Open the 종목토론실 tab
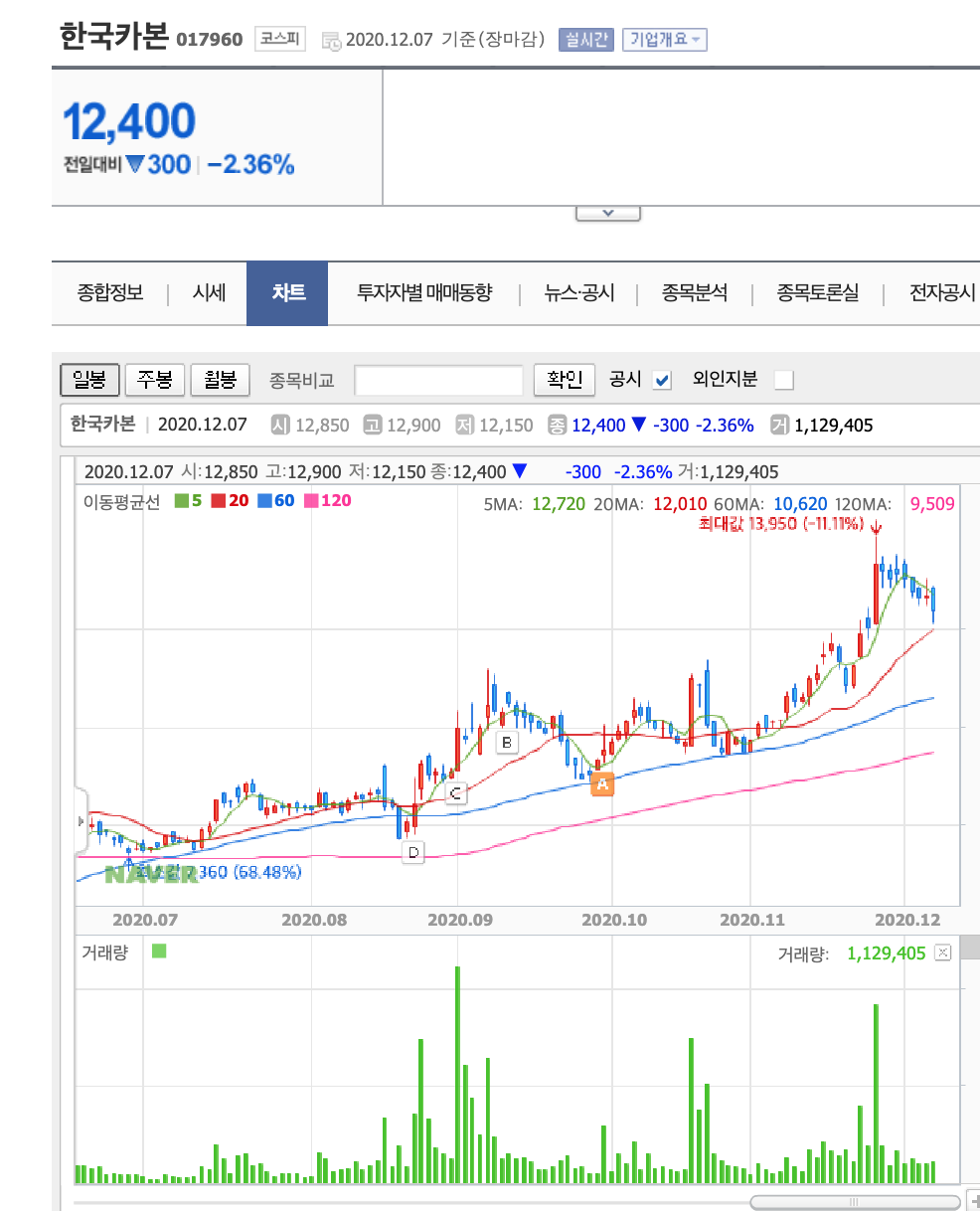Screen dimensions: 980x1211 click(x=818, y=293)
